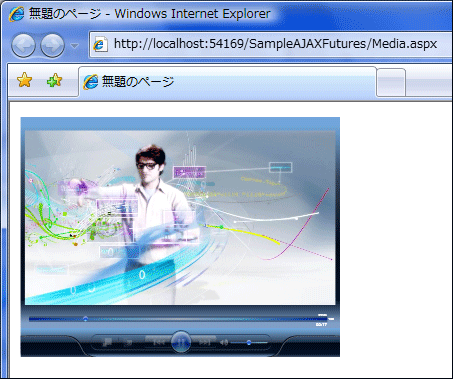Image resolution: width=453 pixels, height=379 pixels.
Task: Click the browser Back button
Action: (23, 45)
